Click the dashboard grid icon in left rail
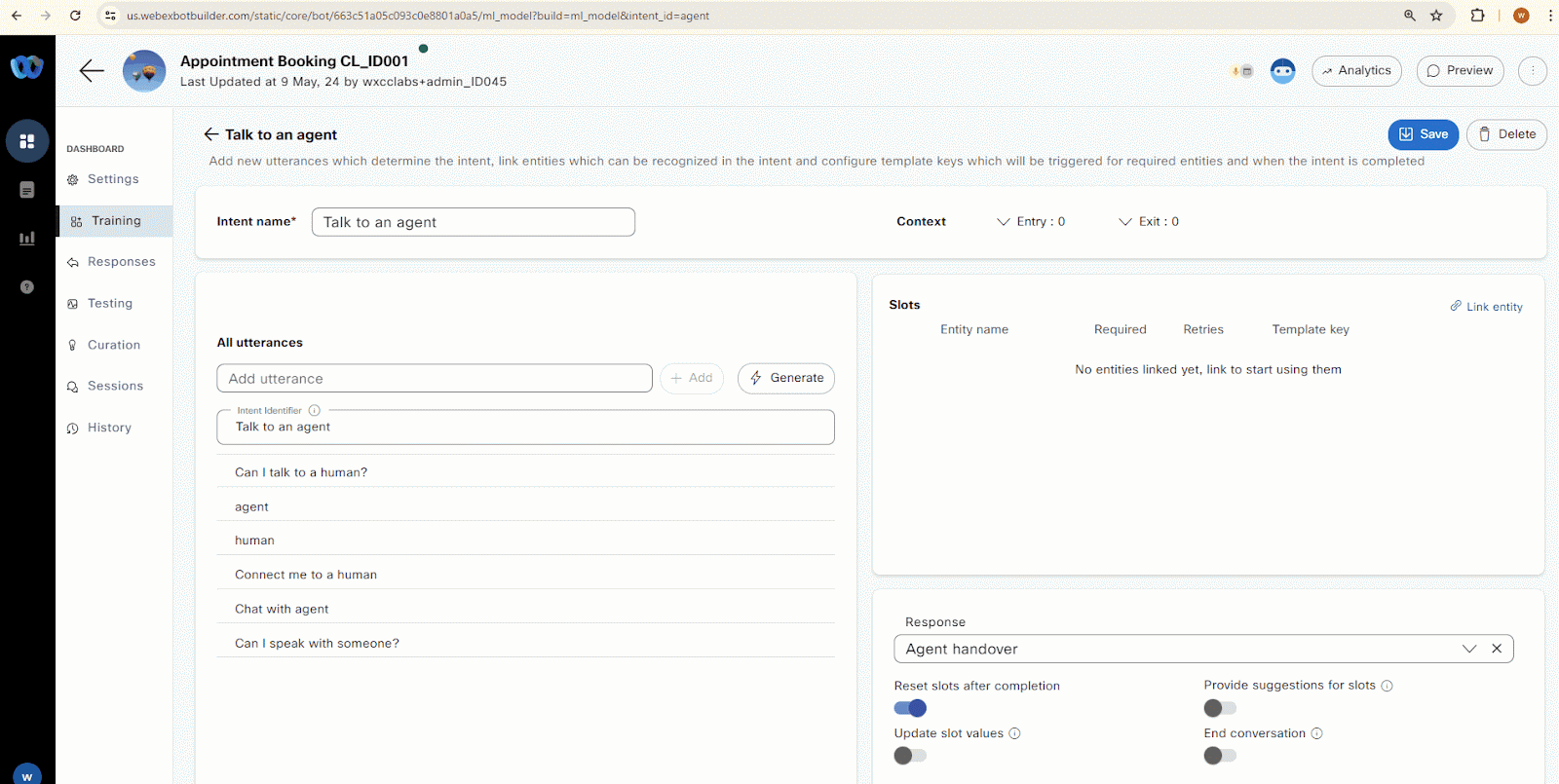1559x784 pixels. point(27,141)
